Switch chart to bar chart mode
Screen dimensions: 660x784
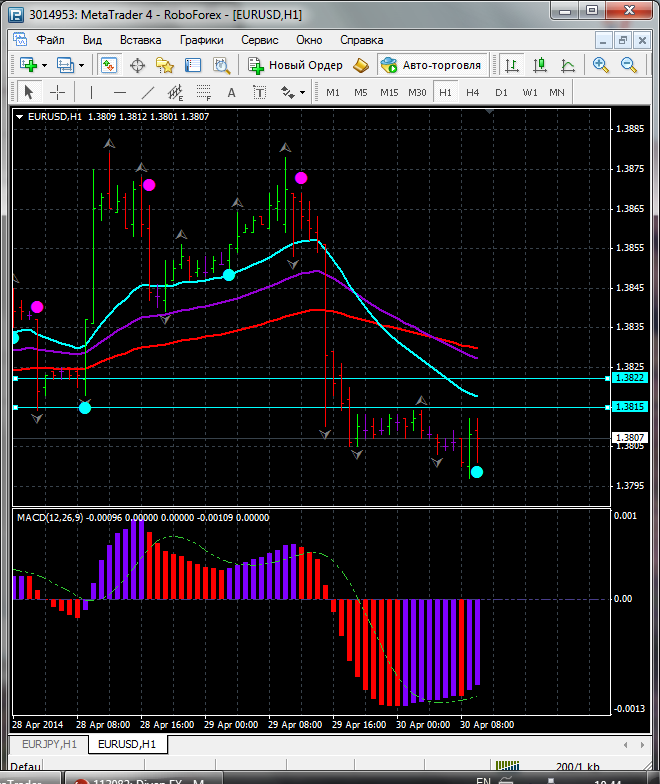coord(512,65)
